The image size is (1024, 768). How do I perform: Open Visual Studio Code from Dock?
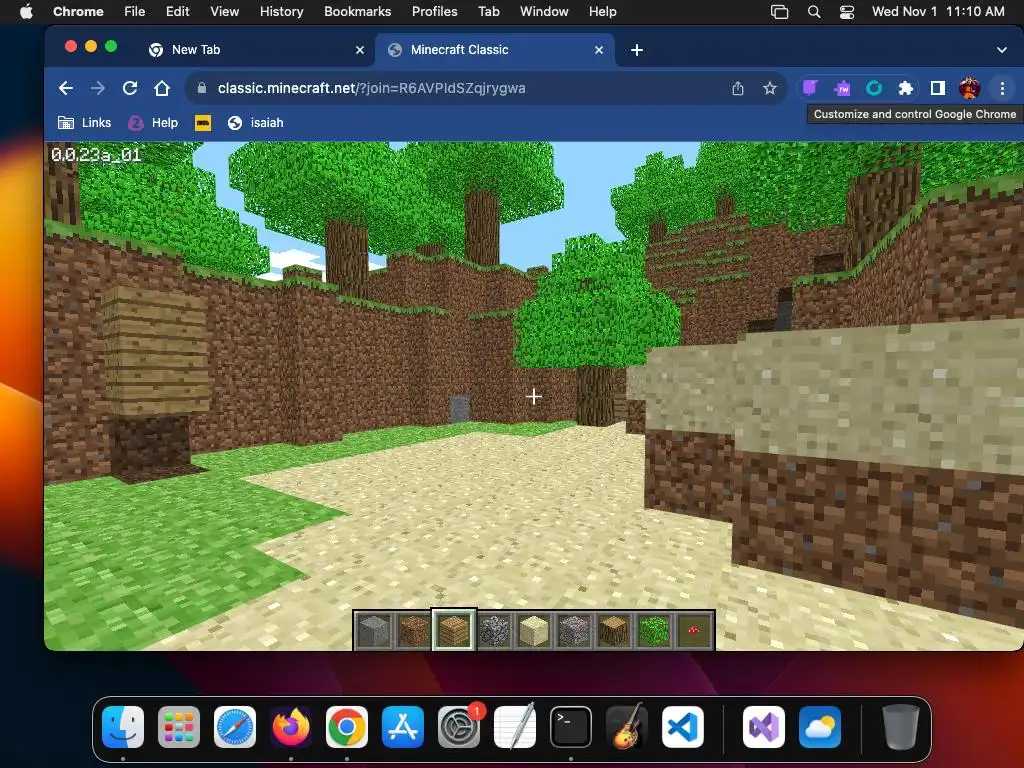pyautogui.click(x=682, y=727)
